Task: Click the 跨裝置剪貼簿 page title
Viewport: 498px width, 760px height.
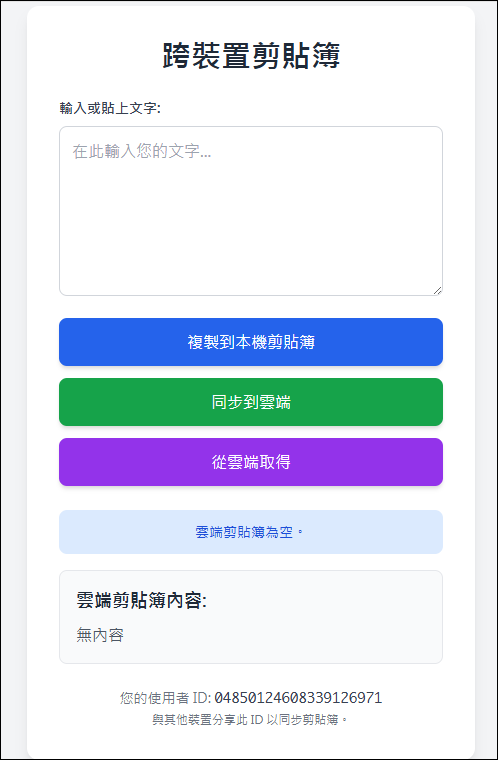Action: point(251,55)
